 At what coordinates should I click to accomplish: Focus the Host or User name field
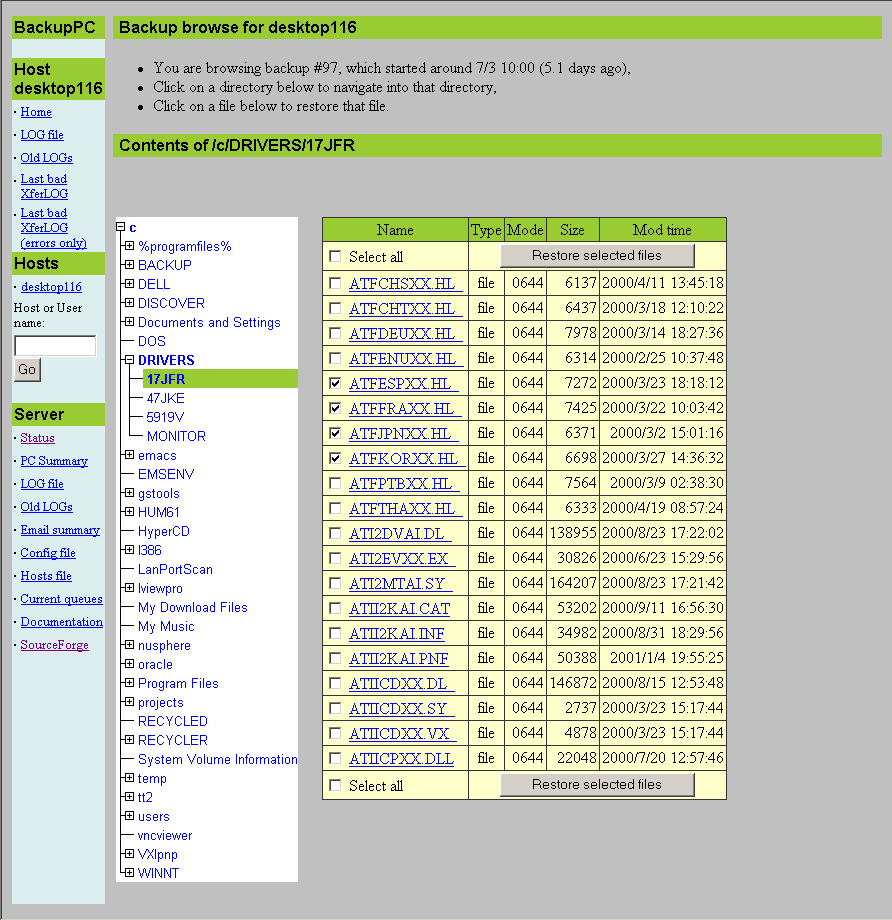point(55,346)
